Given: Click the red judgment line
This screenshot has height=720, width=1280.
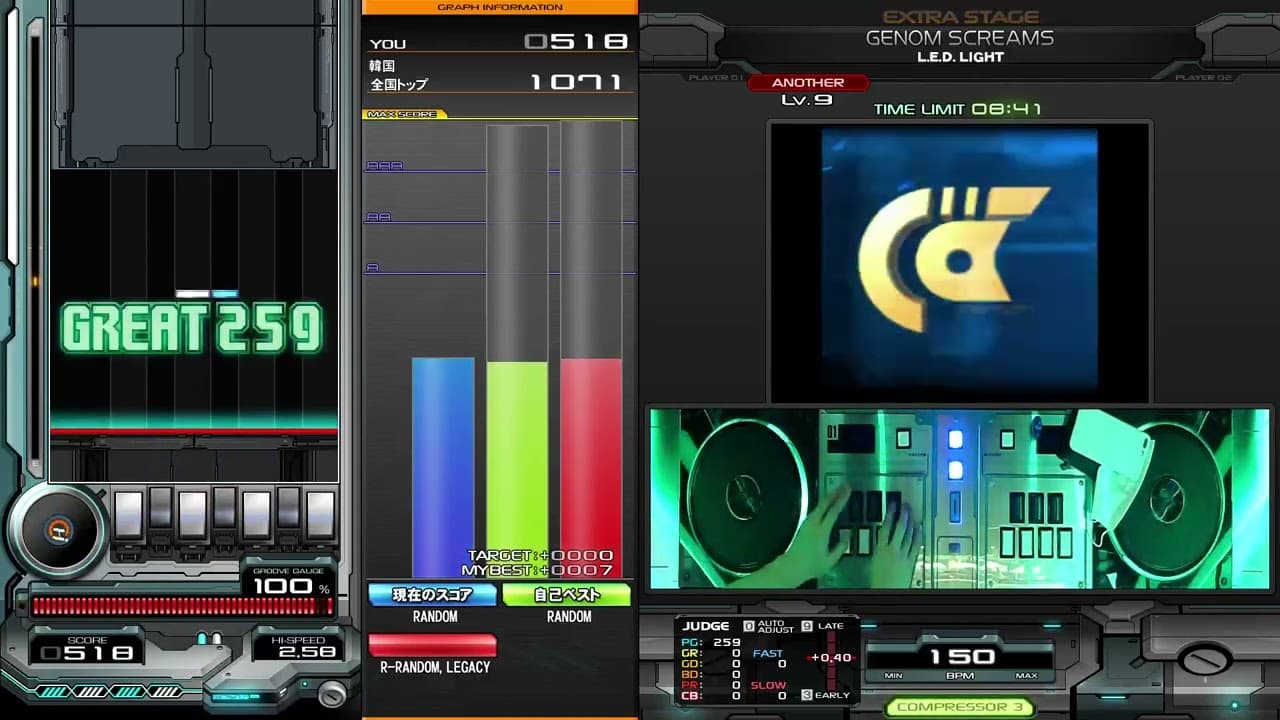Looking at the screenshot, I should (x=194, y=432).
